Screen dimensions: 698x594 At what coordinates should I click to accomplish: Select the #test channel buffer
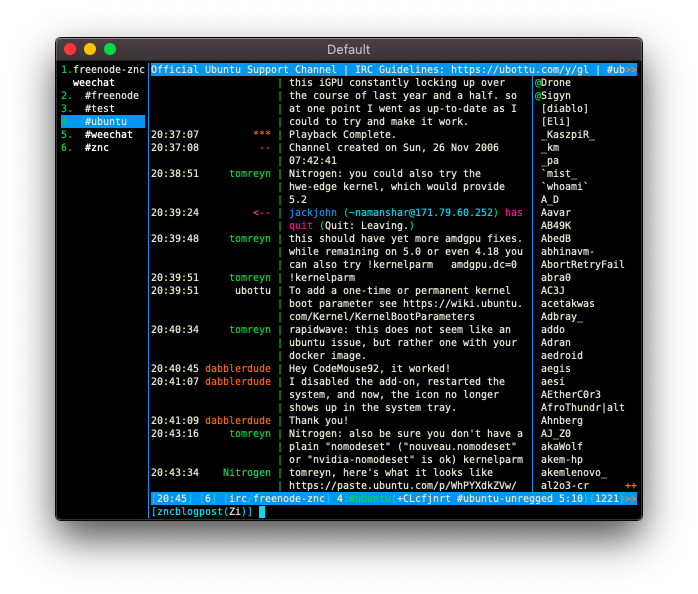pos(102,108)
